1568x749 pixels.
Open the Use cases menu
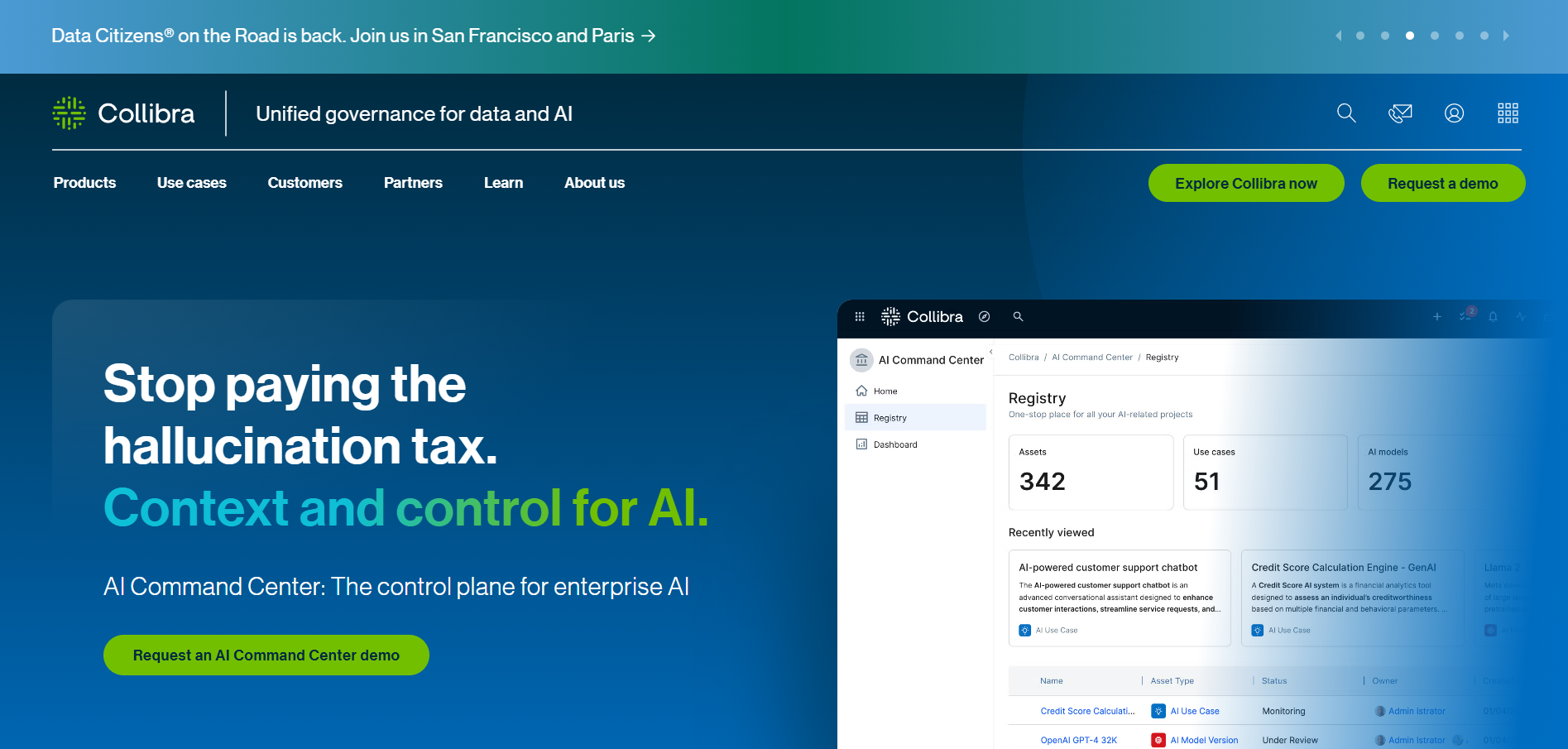tap(192, 183)
